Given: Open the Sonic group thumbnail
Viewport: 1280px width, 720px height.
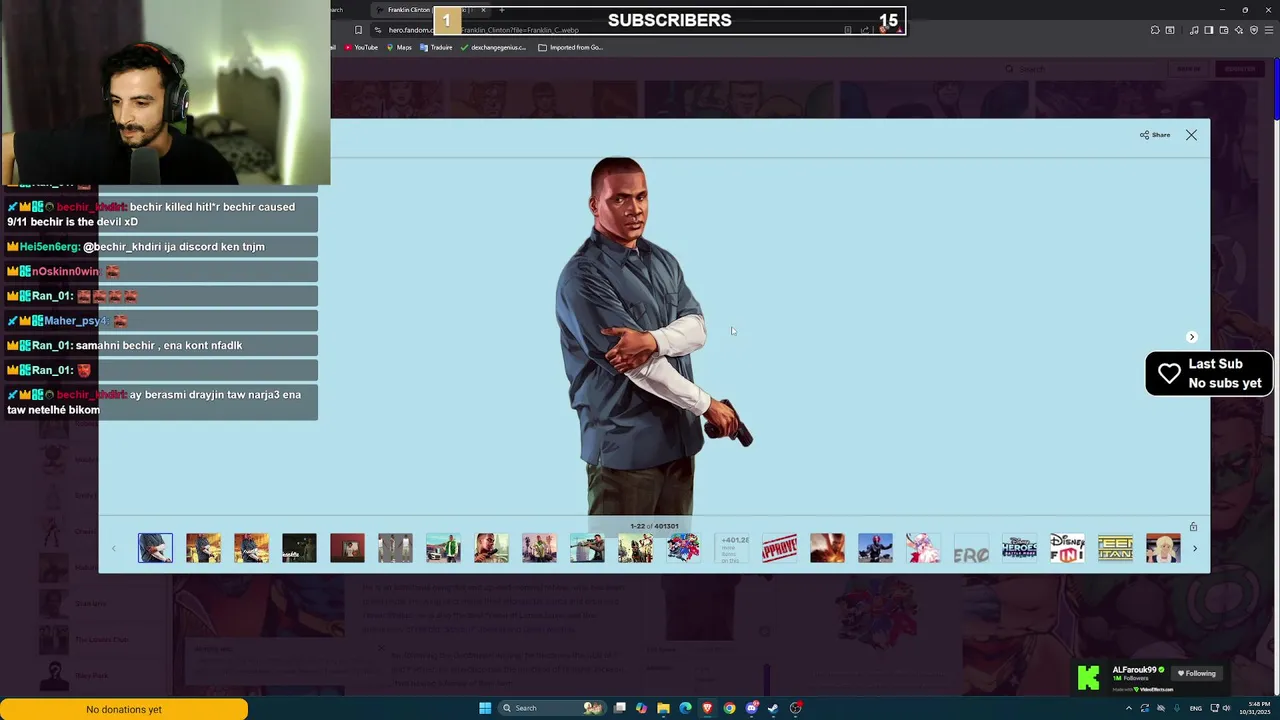Looking at the screenshot, I should coord(683,548).
